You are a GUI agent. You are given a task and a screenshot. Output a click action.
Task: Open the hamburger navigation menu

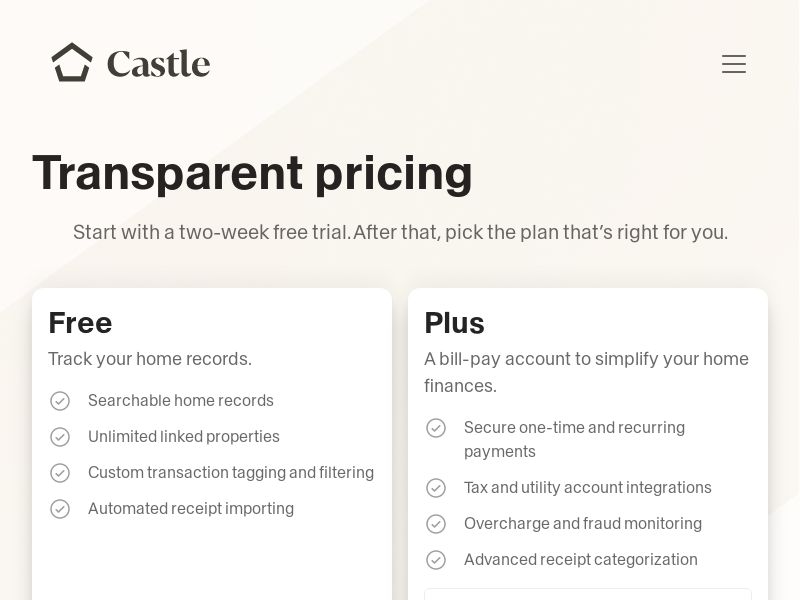tap(734, 64)
